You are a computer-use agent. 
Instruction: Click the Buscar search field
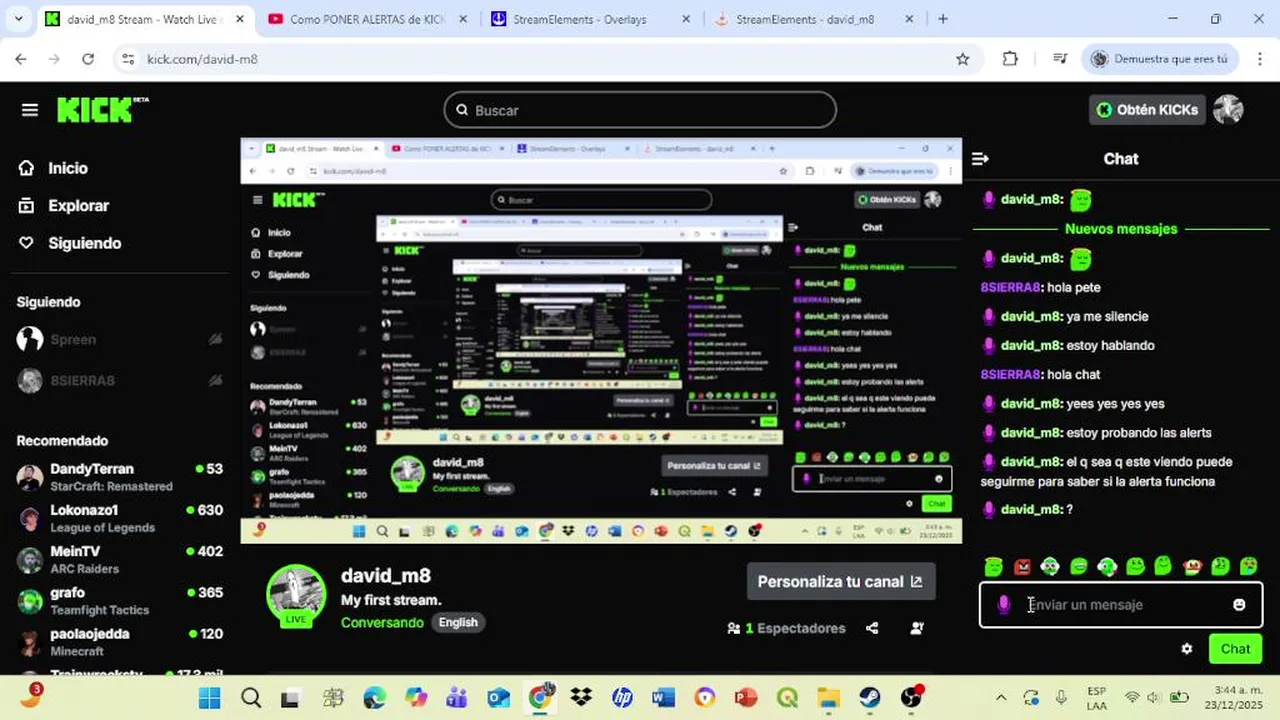click(640, 110)
